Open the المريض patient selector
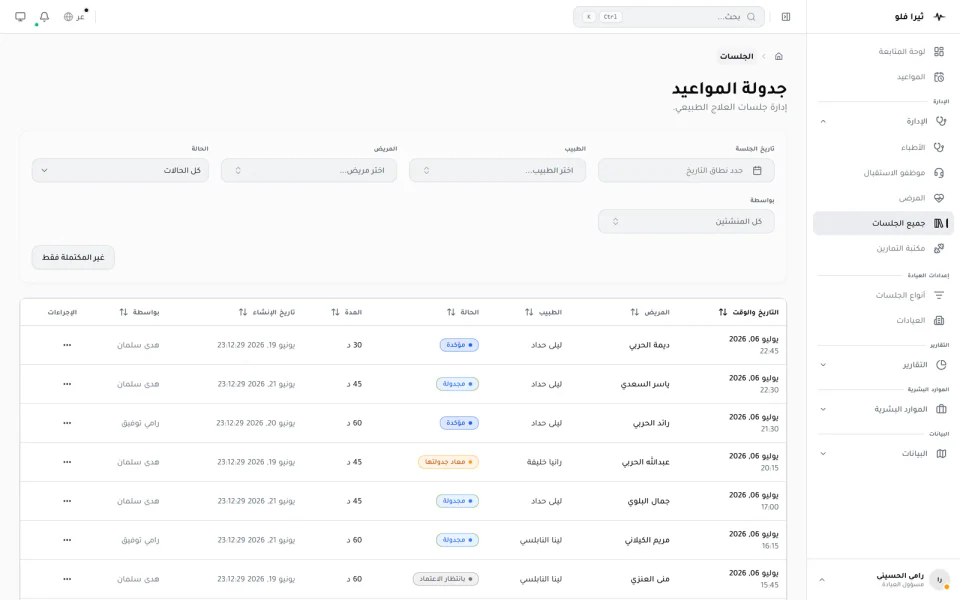This screenshot has width=960, height=600. click(309, 170)
